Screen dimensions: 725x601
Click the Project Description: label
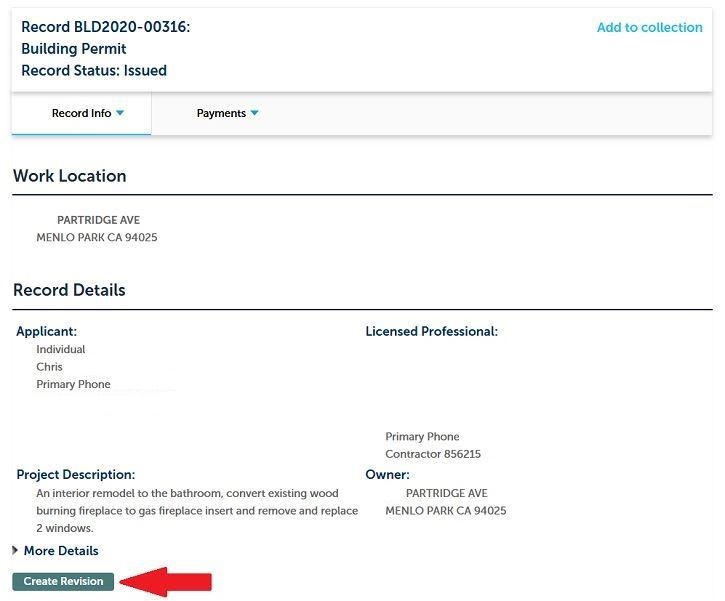click(76, 475)
